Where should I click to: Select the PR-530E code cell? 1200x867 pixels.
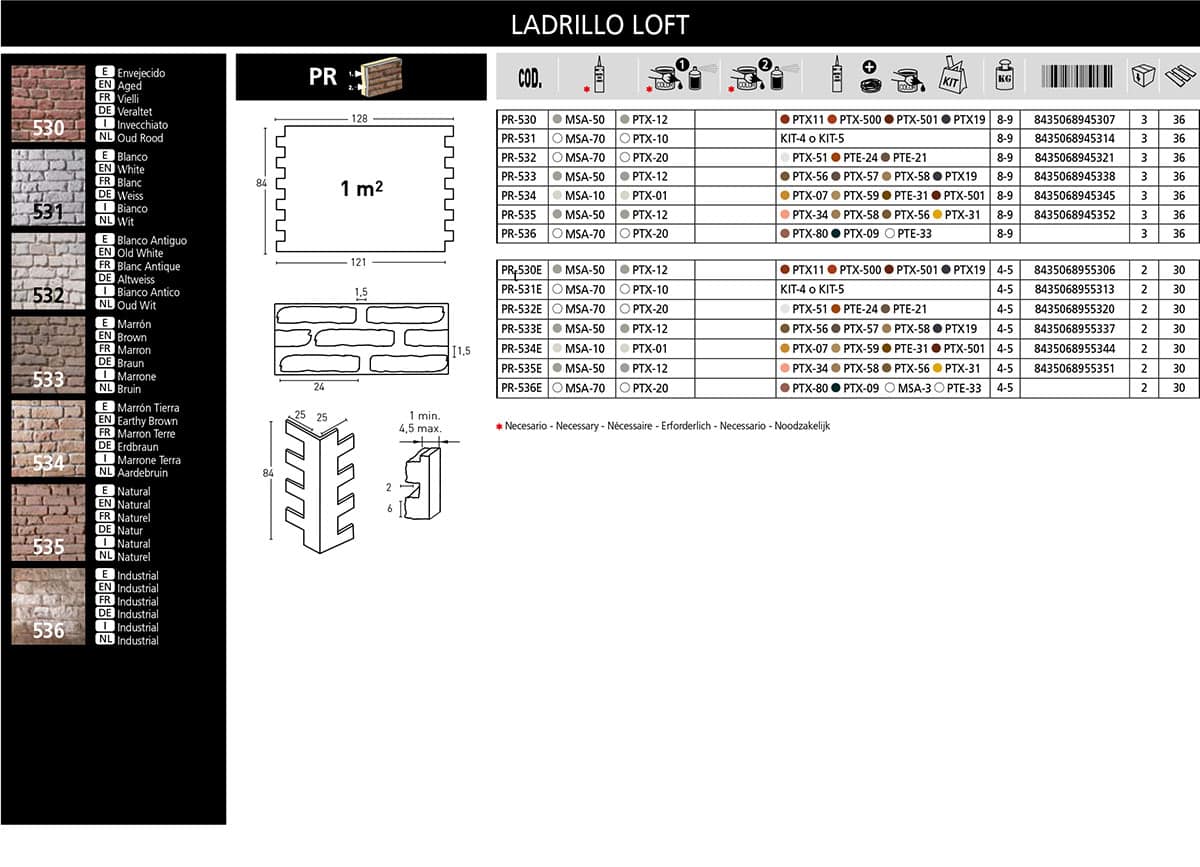click(x=521, y=270)
